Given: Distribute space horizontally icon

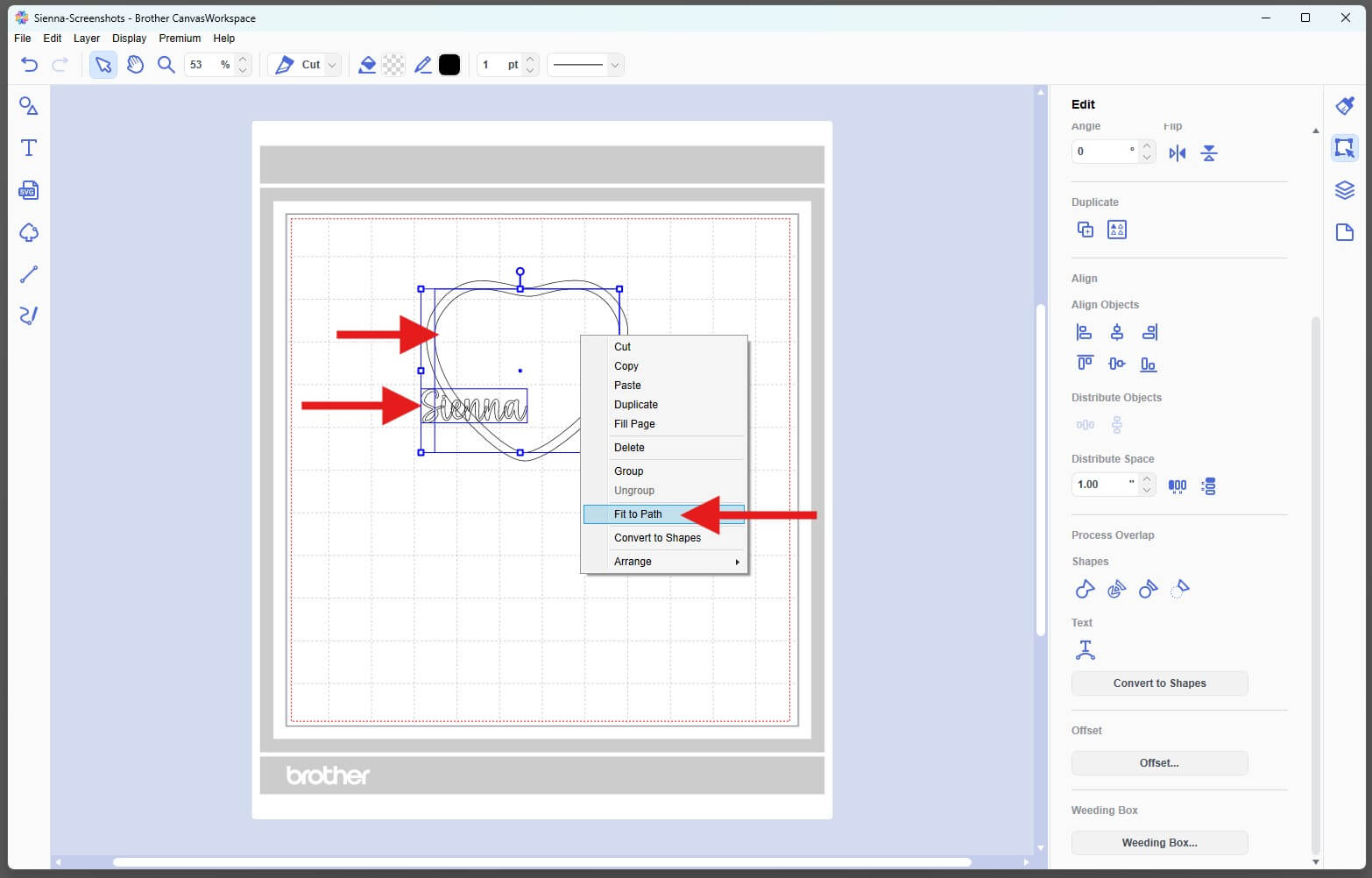Looking at the screenshot, I should [1178, 485].
